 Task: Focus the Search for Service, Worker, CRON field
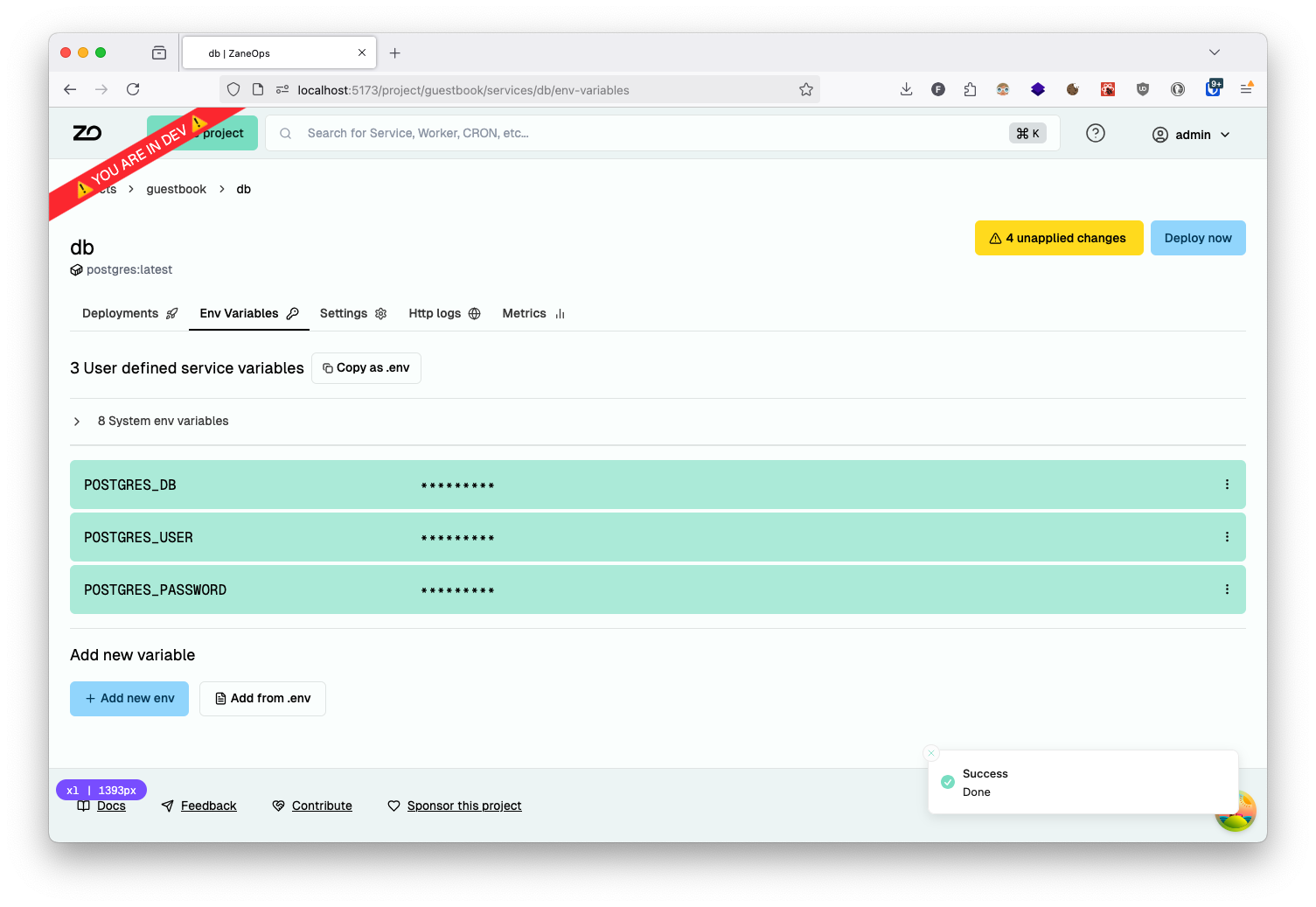pyautogui.click(x=663, y=133)
